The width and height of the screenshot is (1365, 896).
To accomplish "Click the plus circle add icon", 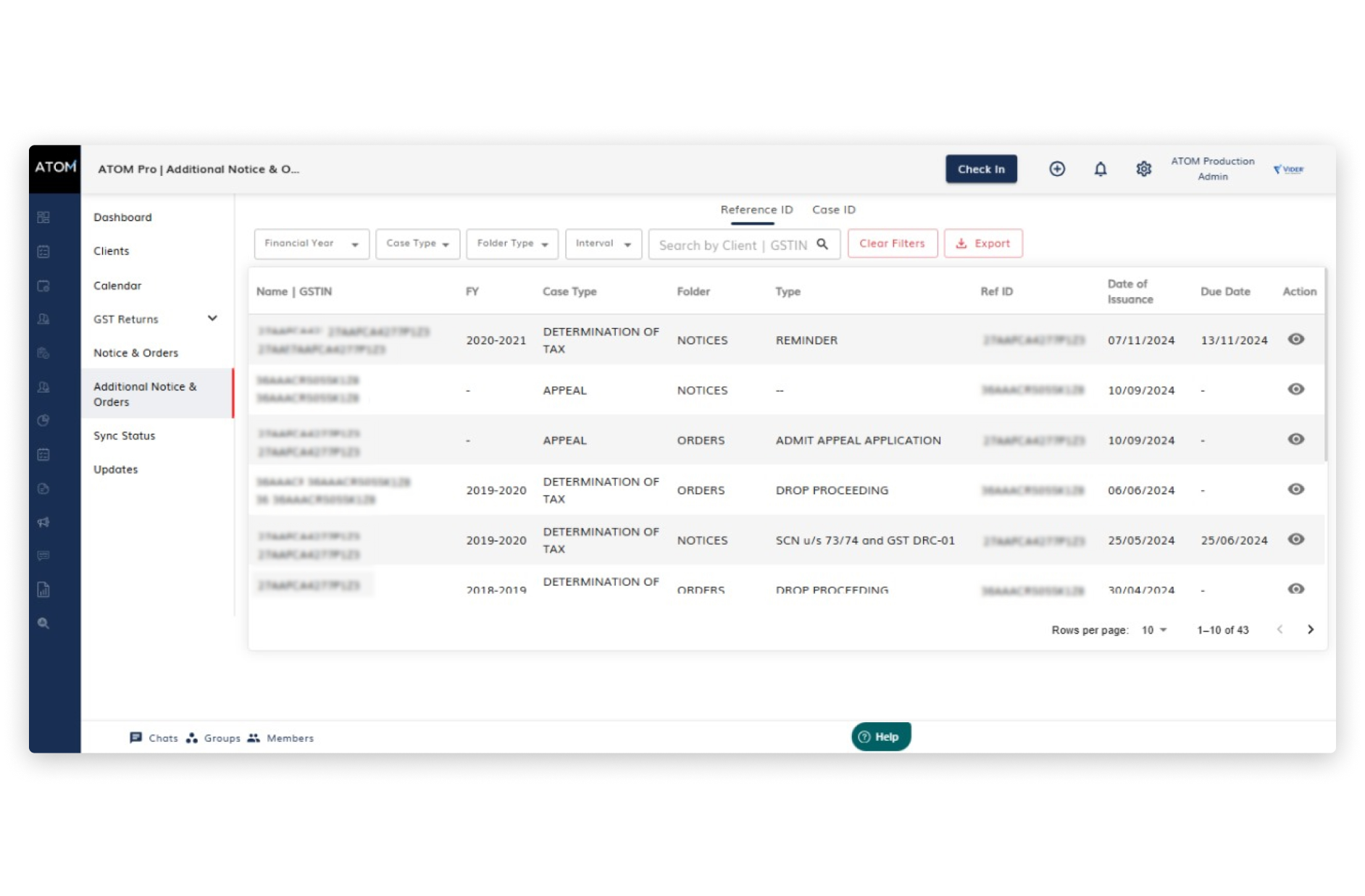I will (1057, 169).
